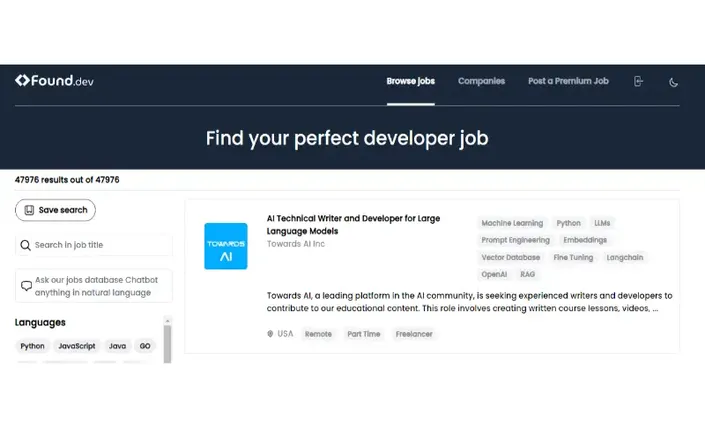Click the USA location pin icon
The width and height of the screenshot is (705, 427).
(x=270, y=334)
